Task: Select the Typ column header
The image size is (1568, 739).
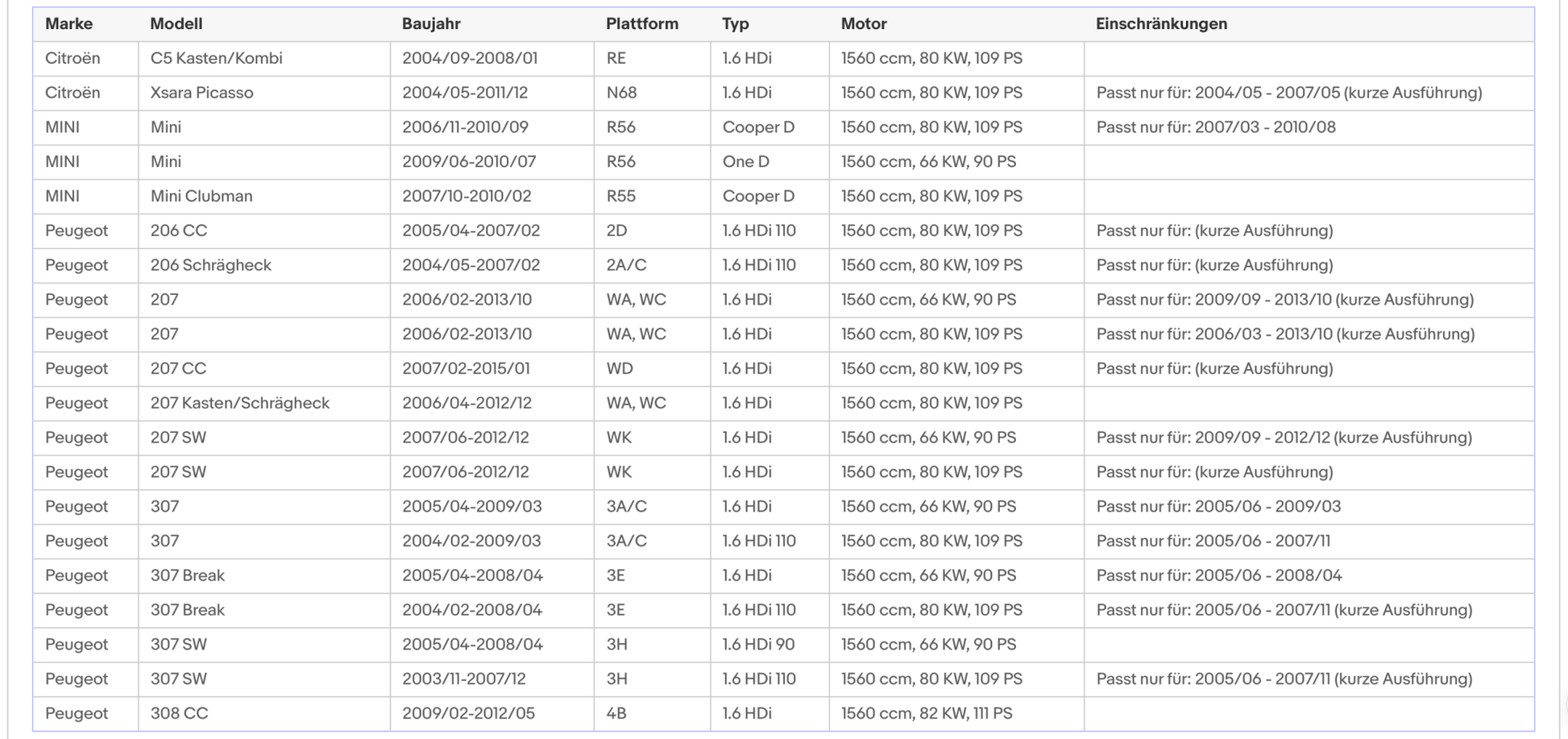Action: 735,24
